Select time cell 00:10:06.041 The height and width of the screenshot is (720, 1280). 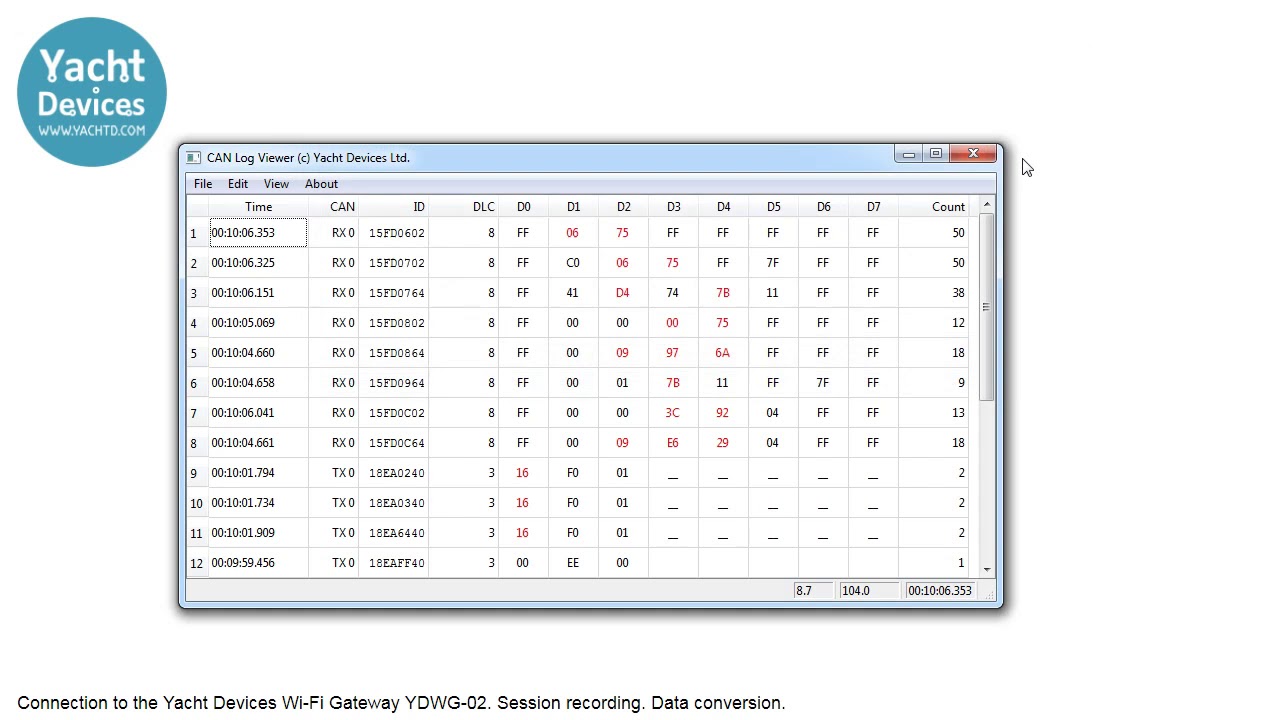[258, 413]
